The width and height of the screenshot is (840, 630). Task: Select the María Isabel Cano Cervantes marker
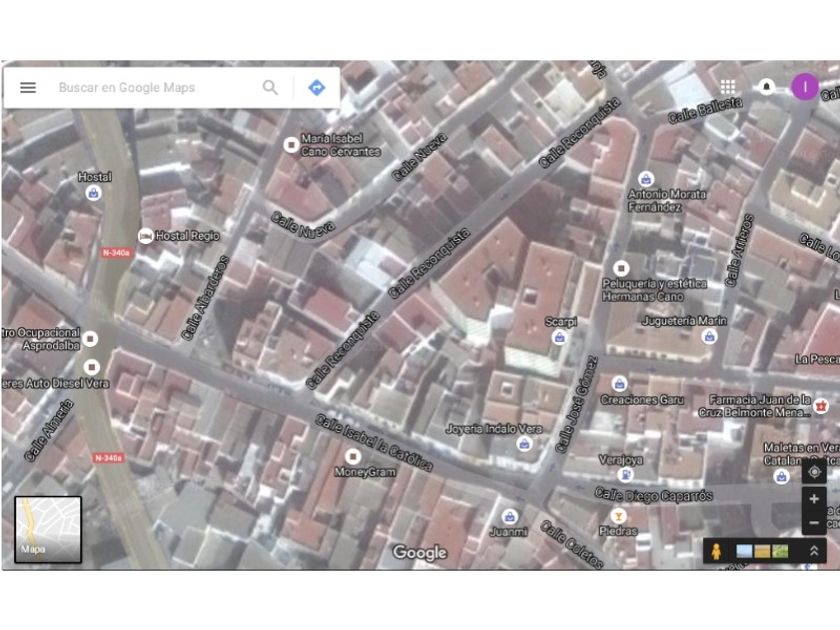[x=291, y=145]
